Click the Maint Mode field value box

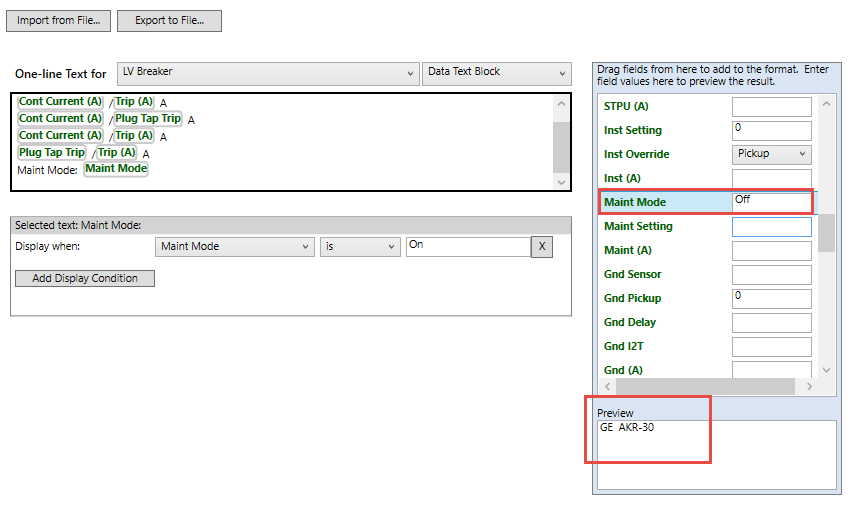771,202
